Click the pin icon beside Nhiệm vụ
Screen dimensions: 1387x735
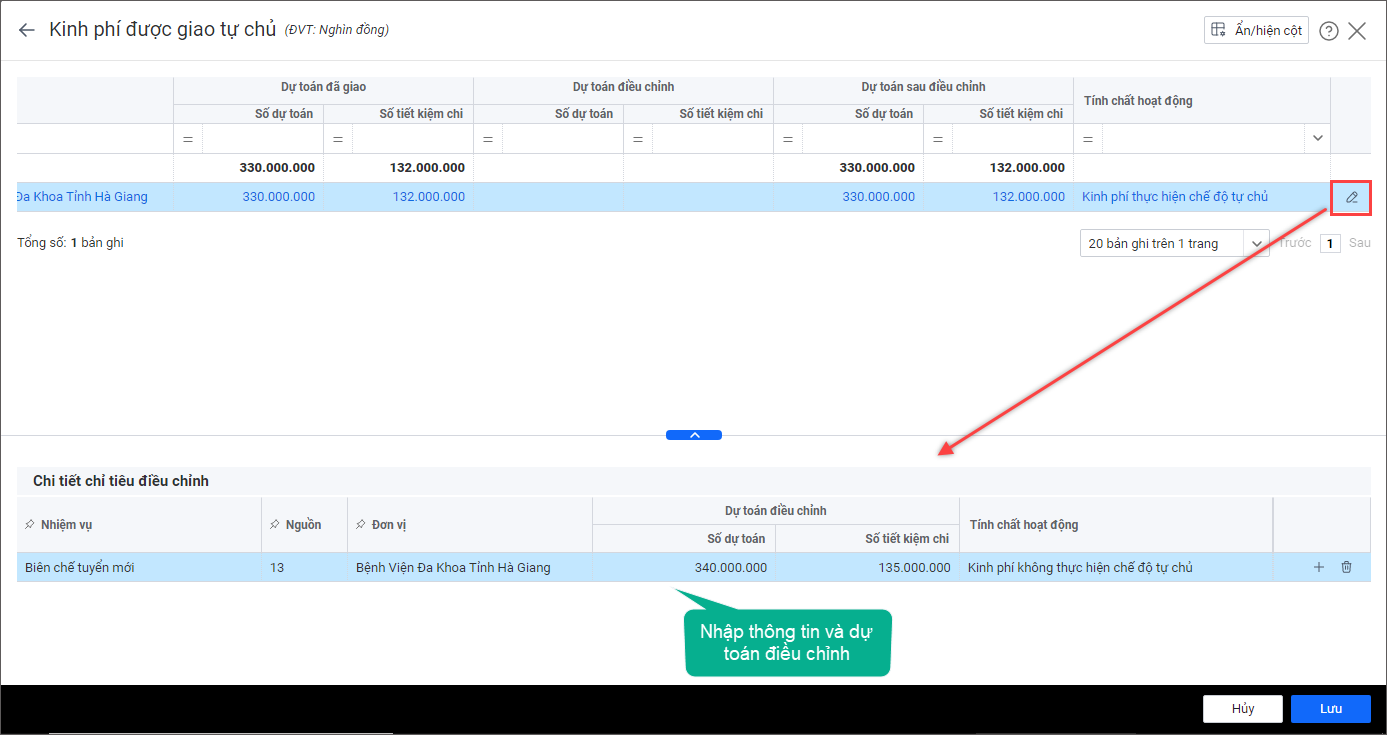pyautogui.click(x=29, y=525)
